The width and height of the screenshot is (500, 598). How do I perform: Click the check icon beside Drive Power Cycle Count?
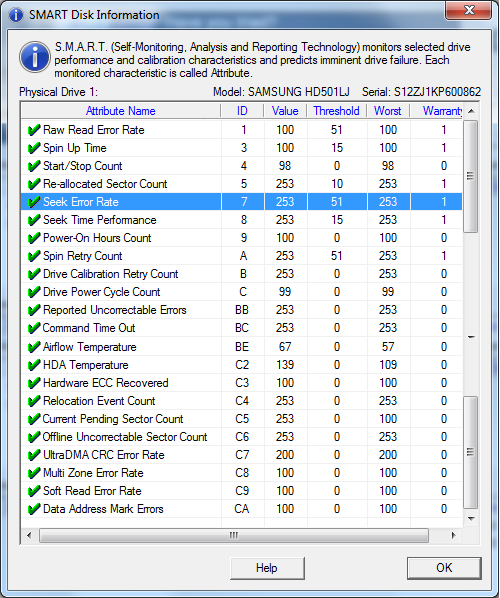pyautogui.click(x=34, y=292)
